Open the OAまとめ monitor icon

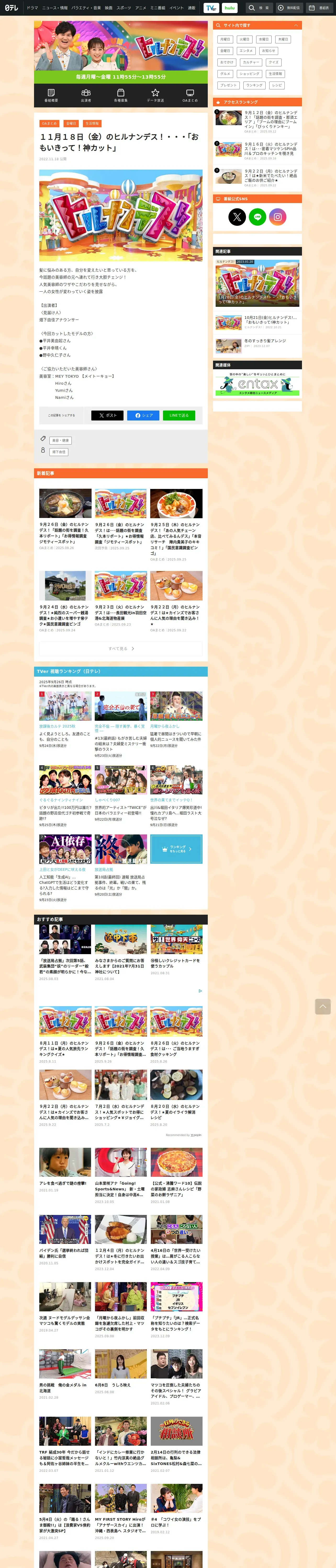click(x=190, y=96)
